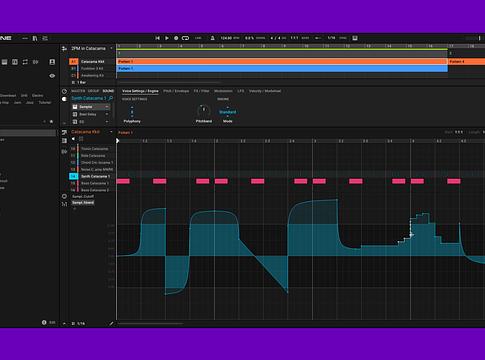
Task: Click the Polyphony value stepper
Action: point(132,112)
